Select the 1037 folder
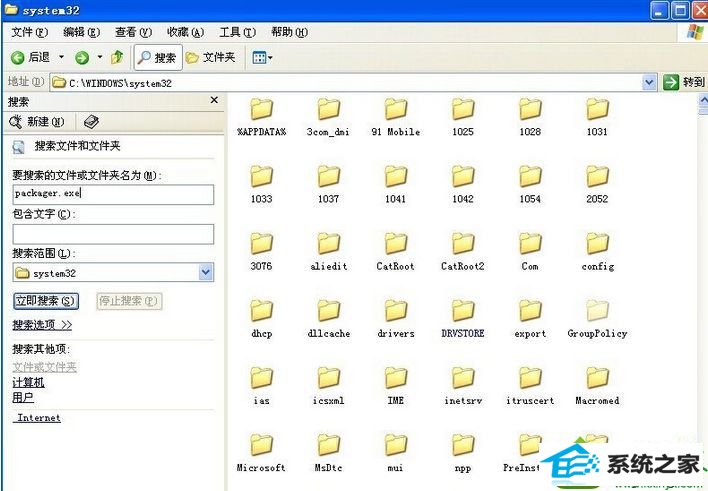This screenshot has height=491, width=708. pyautogui.click(x=328, y=184)
